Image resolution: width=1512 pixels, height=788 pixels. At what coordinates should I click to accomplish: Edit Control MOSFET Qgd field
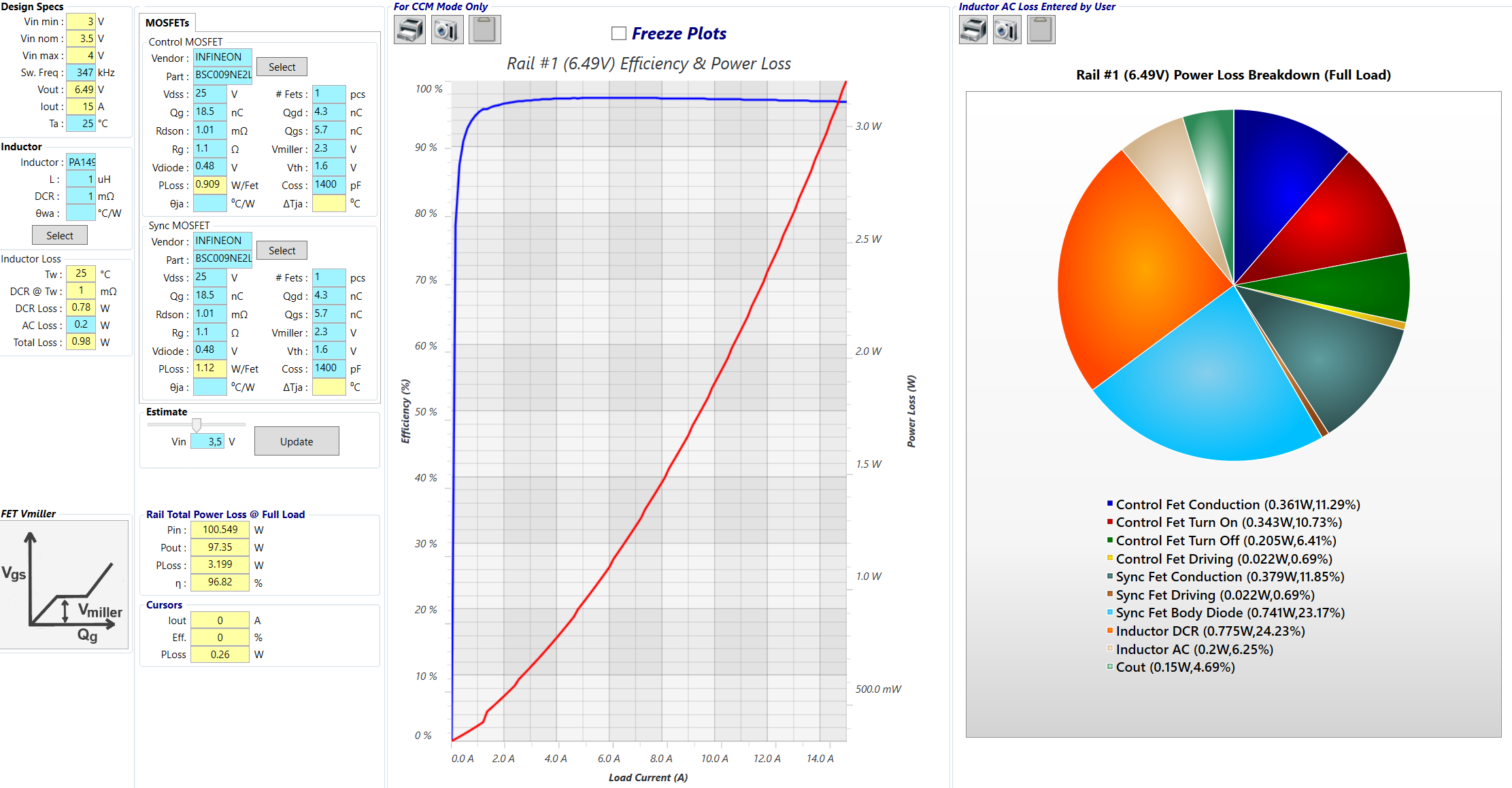329,112
